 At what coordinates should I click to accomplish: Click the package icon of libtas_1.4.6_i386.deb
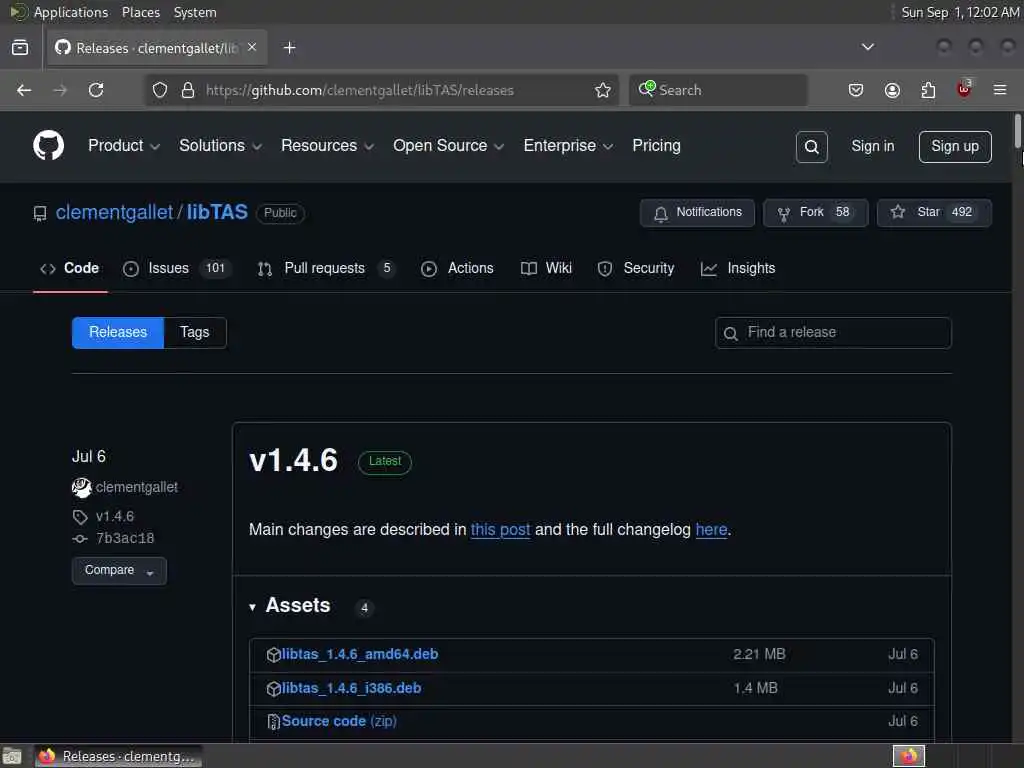274,688
